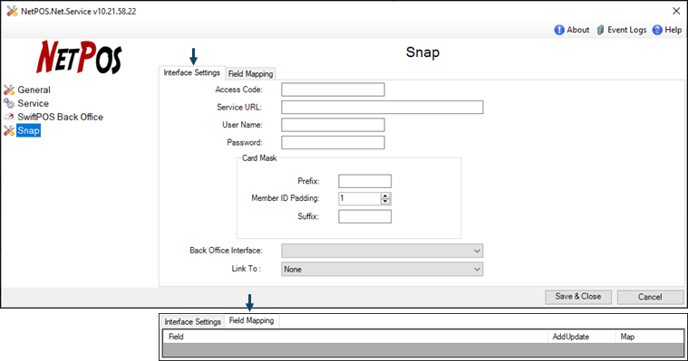Focus the Service URL field

point(382,107)
